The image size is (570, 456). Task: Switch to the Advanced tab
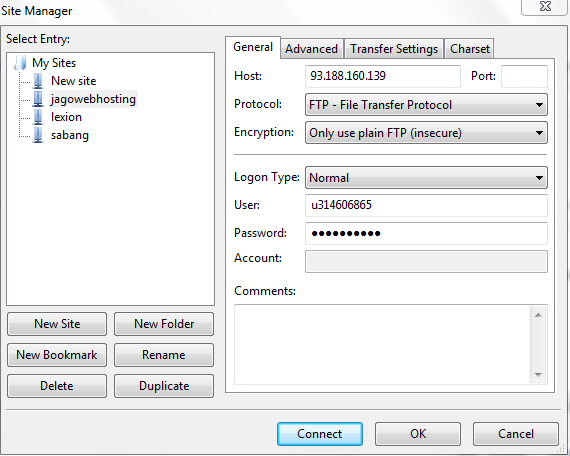pyautogui.click(x=312, y=49)
